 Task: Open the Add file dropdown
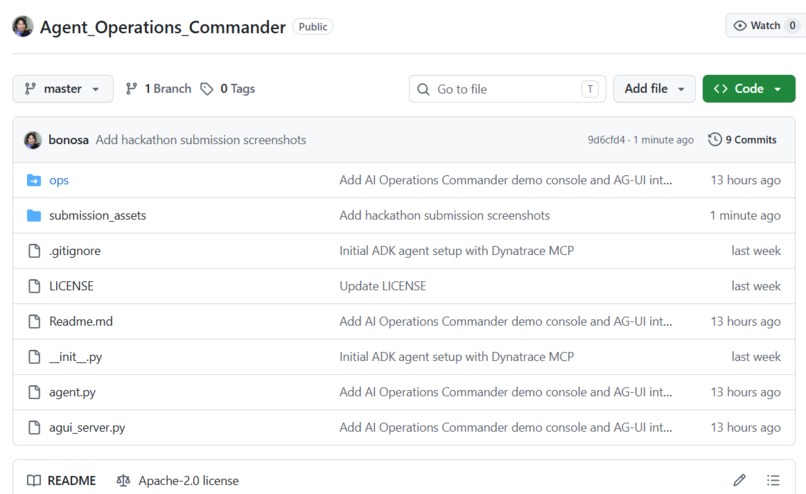click(x=654, y=89)
